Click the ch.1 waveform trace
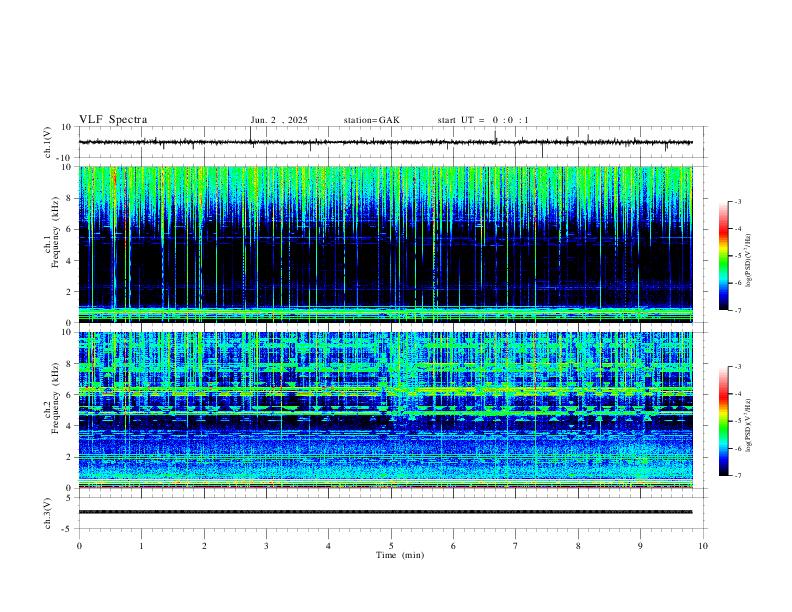Screen dimensions: 792x612 click(385, 142)
